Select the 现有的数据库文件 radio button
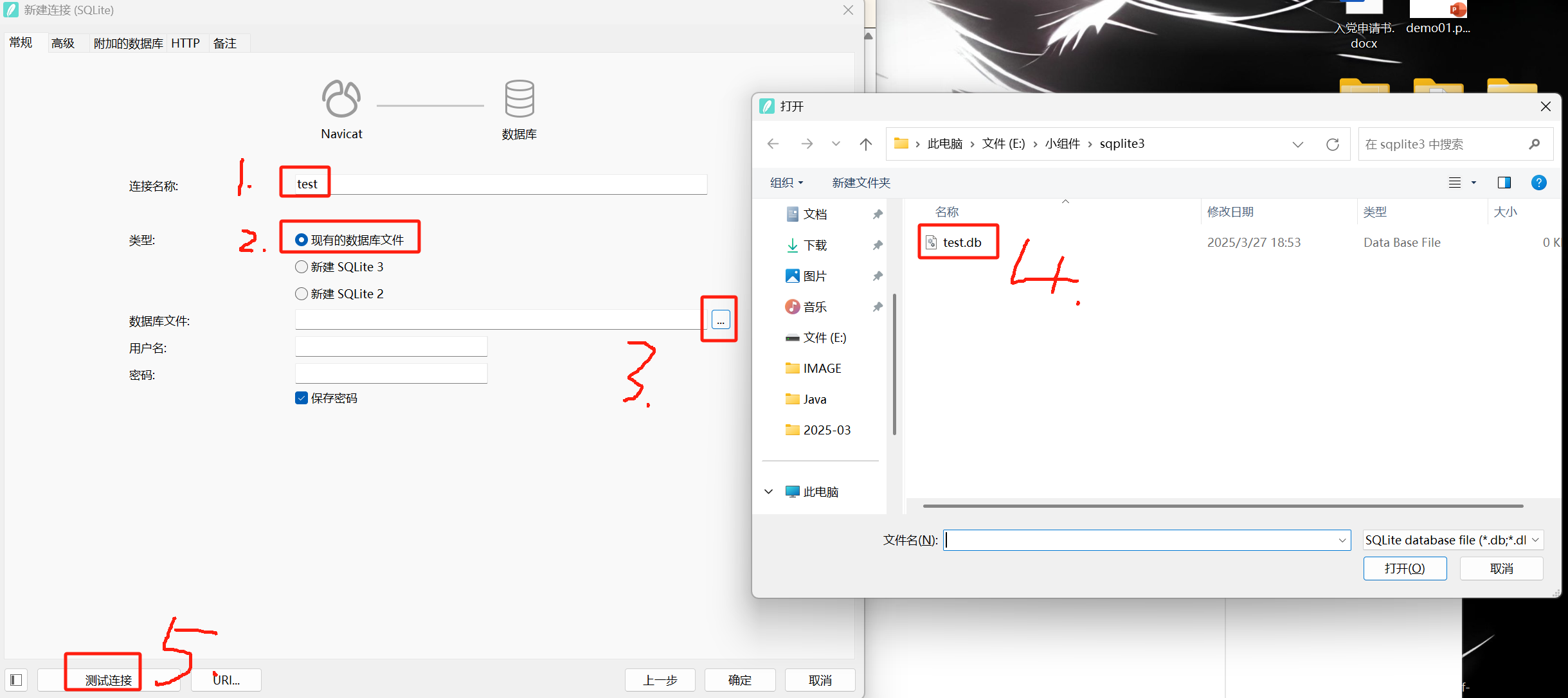This screenshot has height=698, width=1568. 301,240
